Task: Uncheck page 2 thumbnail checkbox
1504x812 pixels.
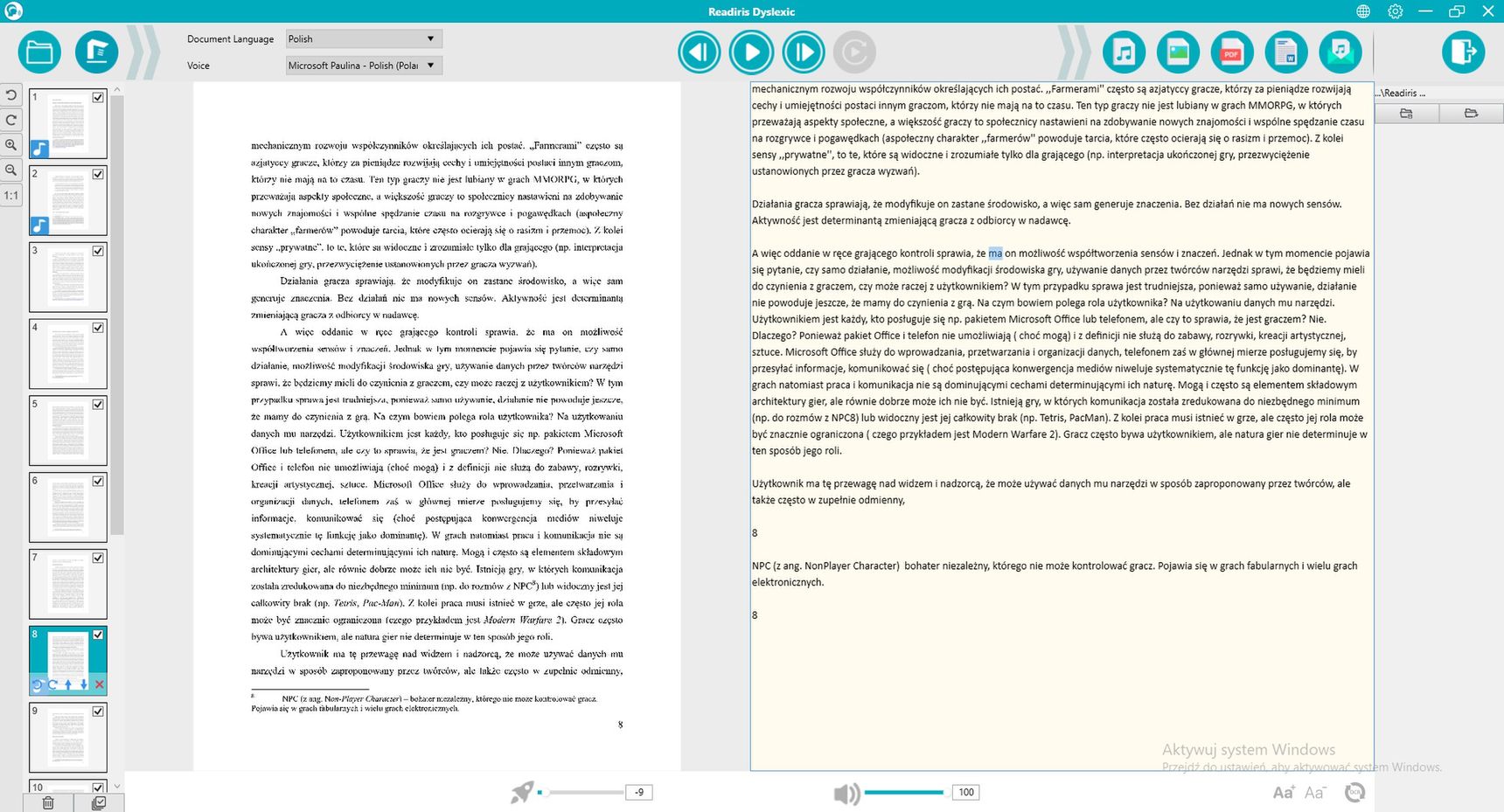Action: (x=98, y=174)
